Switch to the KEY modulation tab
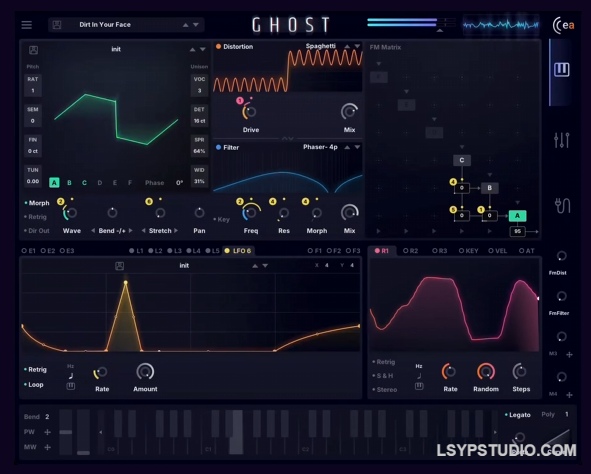 [469, 251]
